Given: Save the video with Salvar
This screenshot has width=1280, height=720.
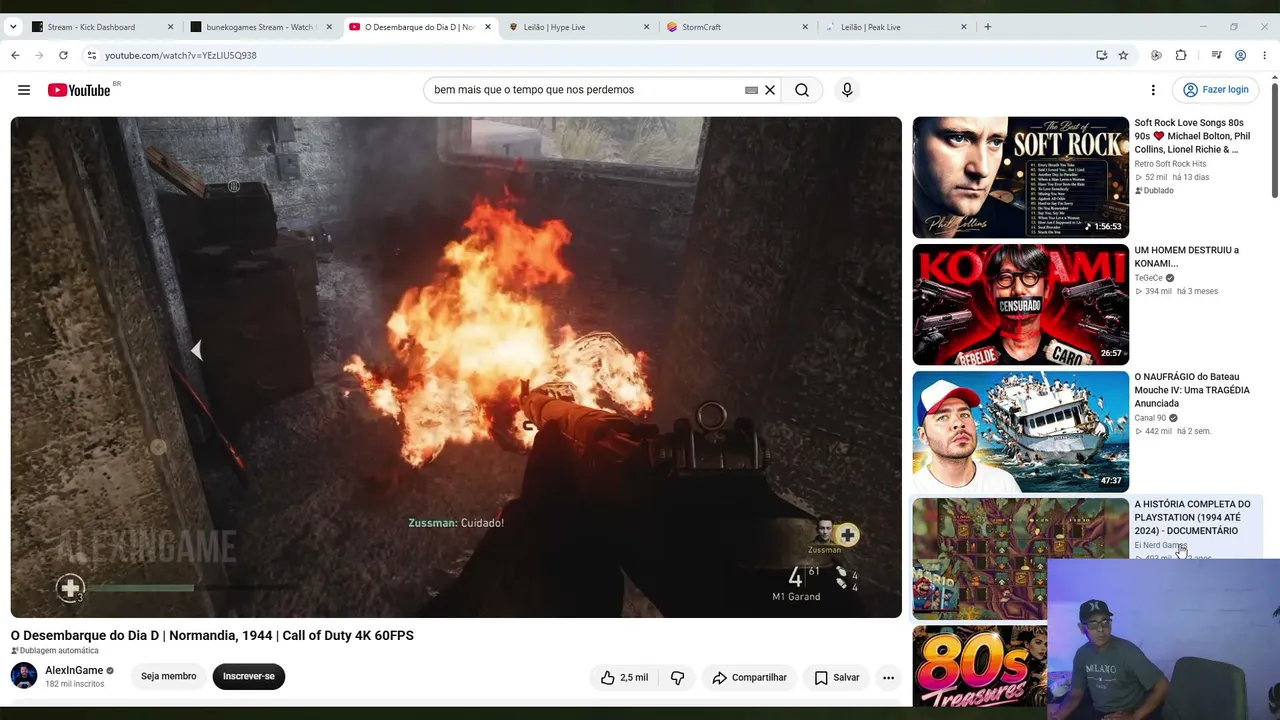Looking at the screenshot, I should [837, 677].
